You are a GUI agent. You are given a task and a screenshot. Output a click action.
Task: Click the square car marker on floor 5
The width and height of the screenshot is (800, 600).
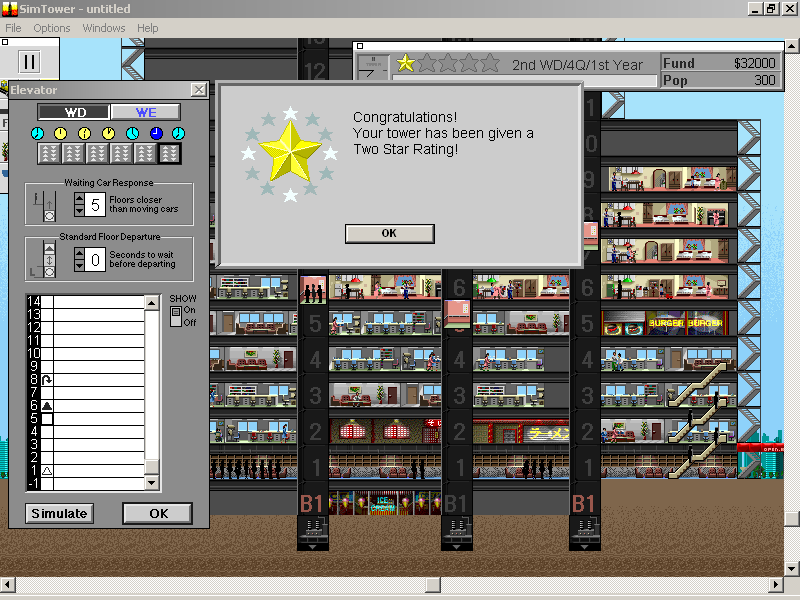pos(47,419)
